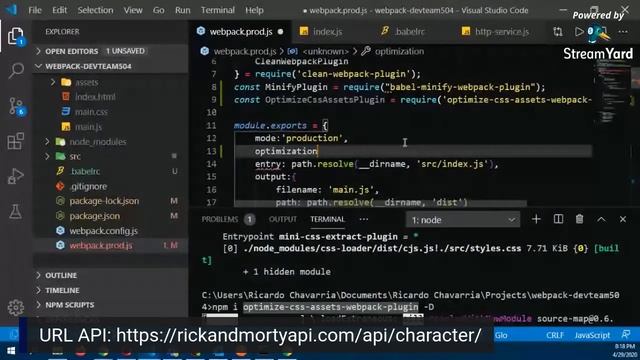Maximize panel with chevron up icon

(x=601, y=219)
